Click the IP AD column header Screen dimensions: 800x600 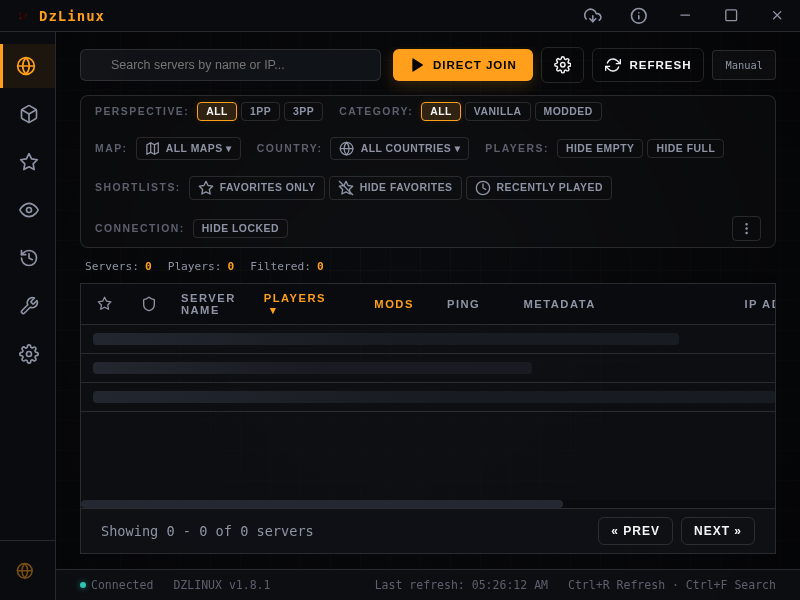759,304
